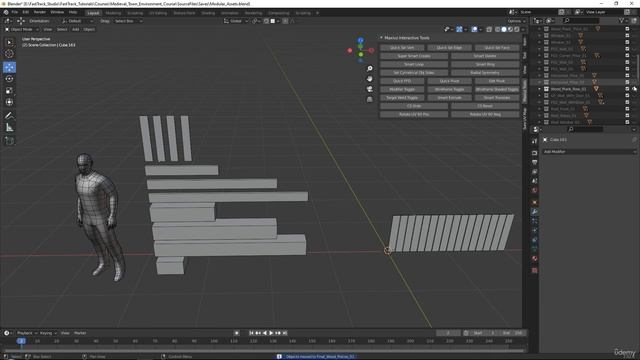Open the Material properties tab icon

534,258
